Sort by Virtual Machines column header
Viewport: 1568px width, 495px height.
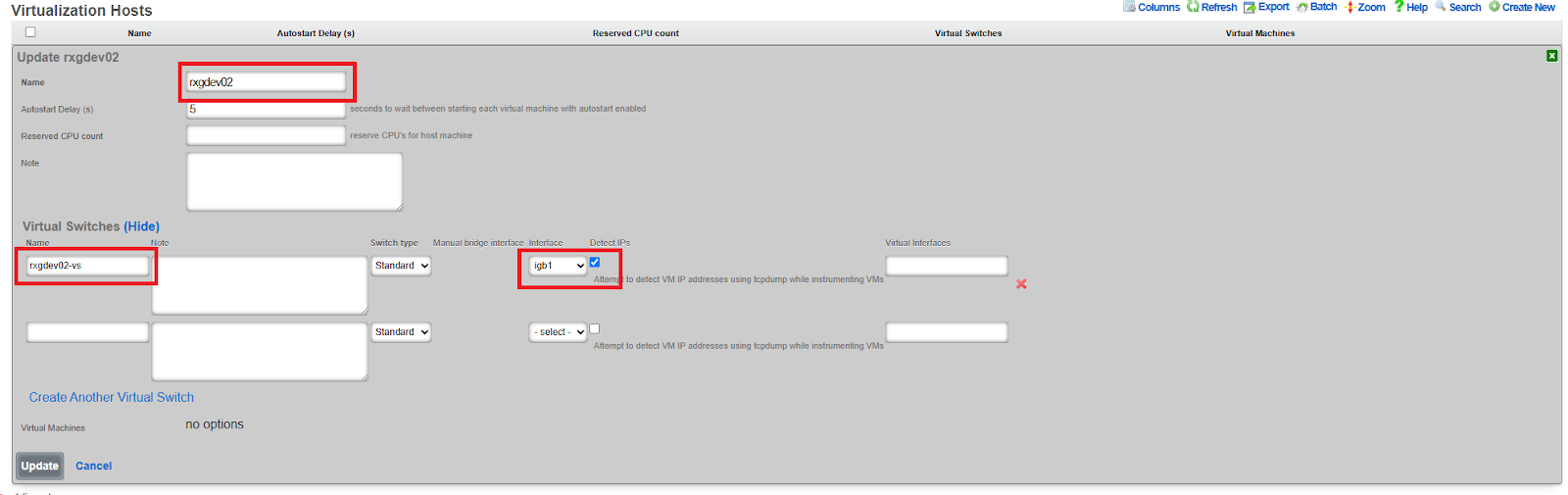click(1260, 33)
